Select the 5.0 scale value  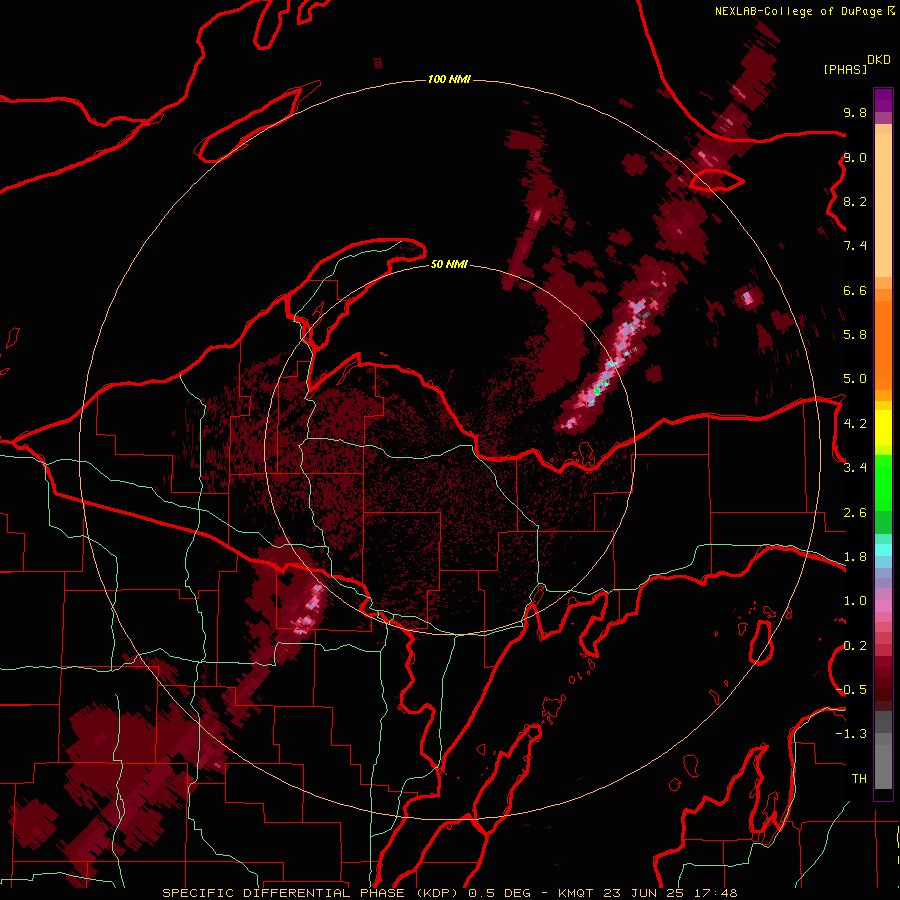coord(855,379)
